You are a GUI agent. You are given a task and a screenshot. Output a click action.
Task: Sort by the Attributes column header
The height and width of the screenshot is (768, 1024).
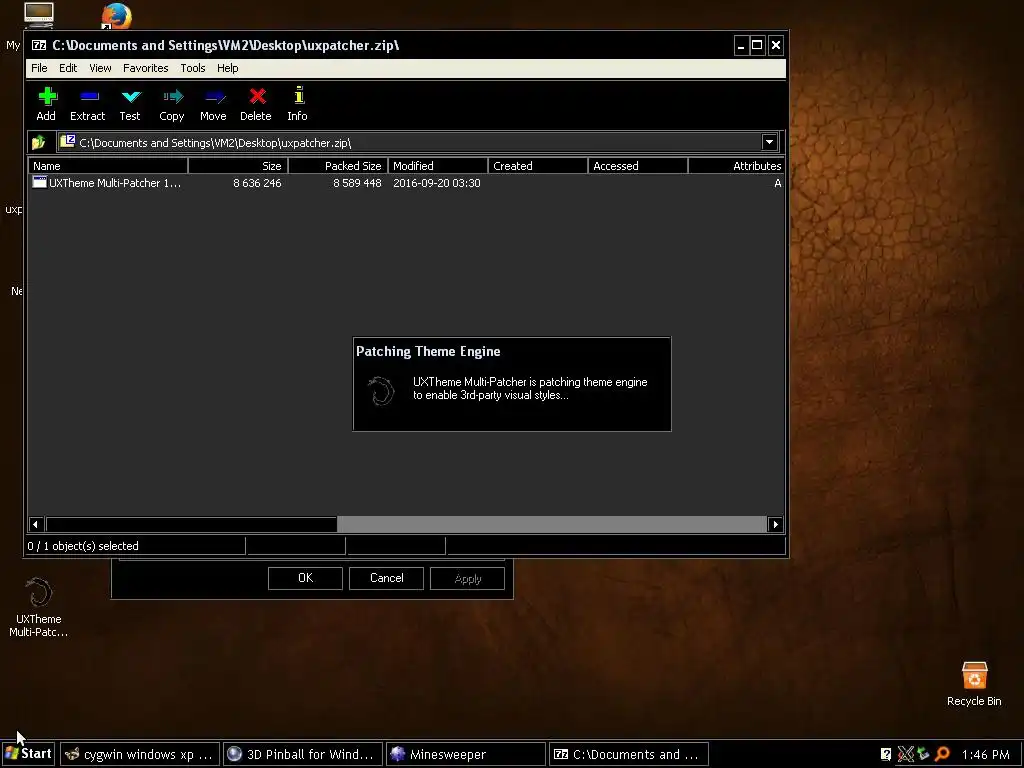click(736, 166)
